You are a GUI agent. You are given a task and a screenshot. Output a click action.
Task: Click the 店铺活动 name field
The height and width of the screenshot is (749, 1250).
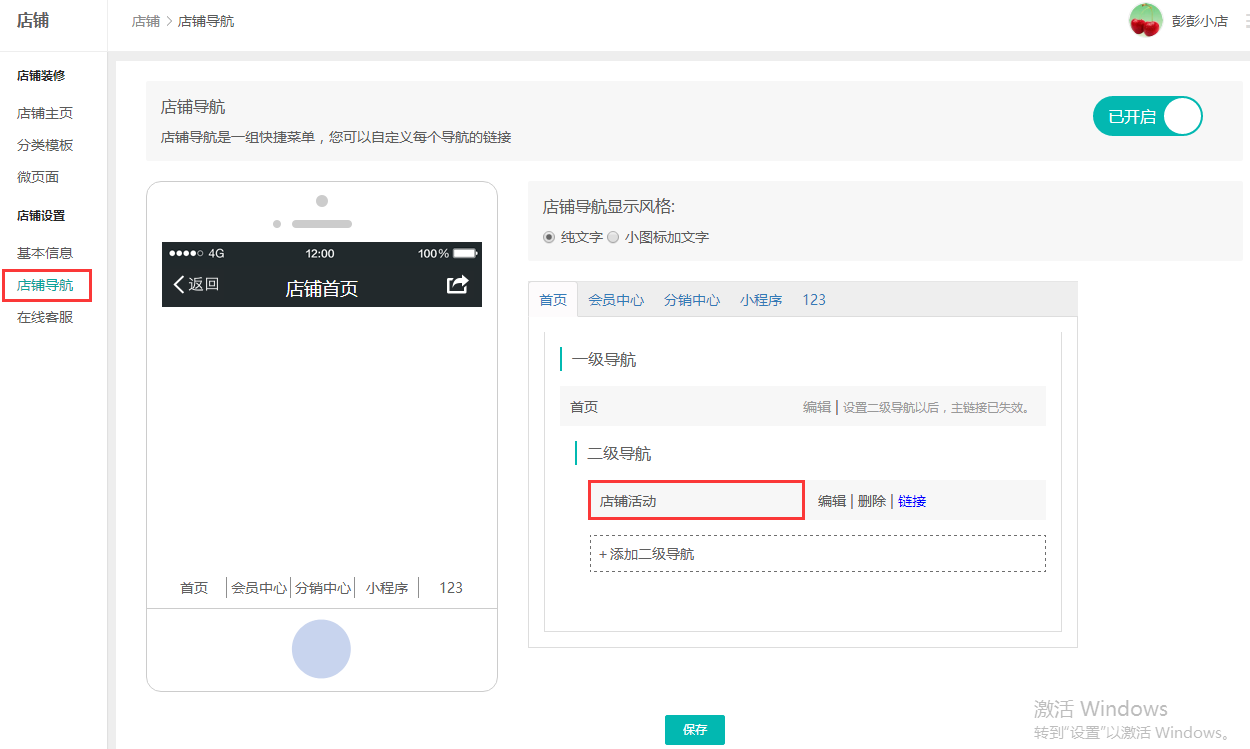coord(696,501)
